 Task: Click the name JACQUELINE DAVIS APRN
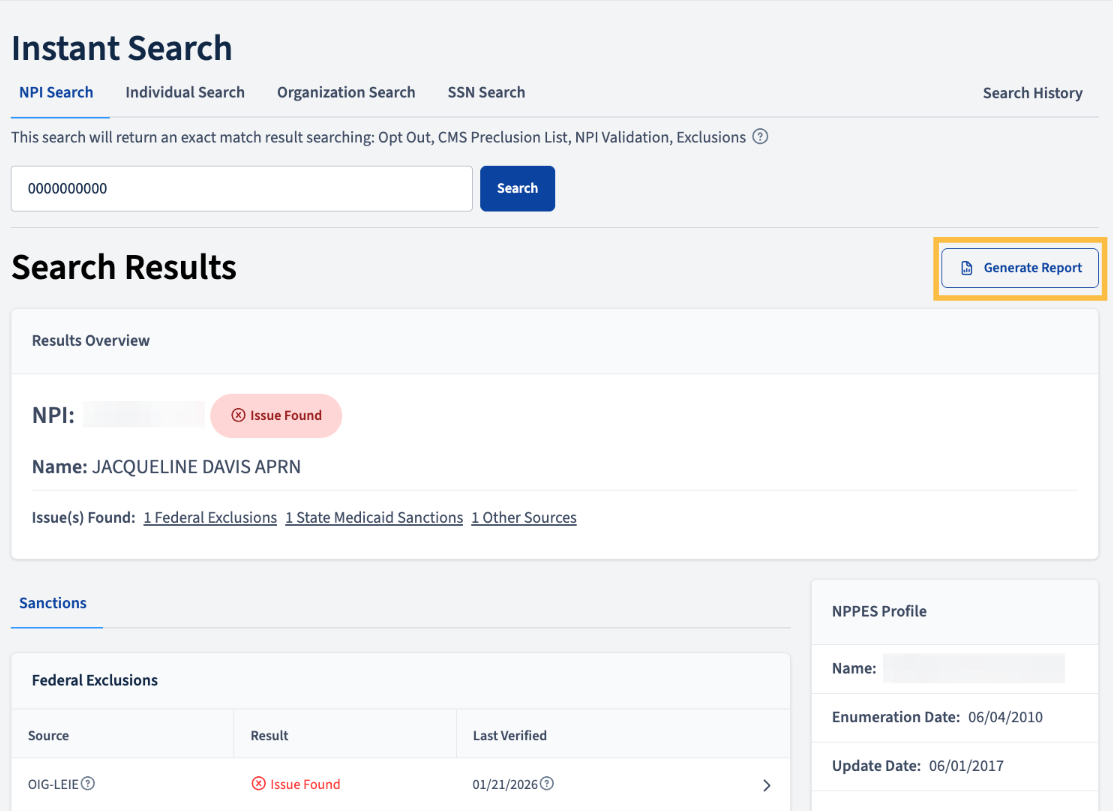pos(197,467)
